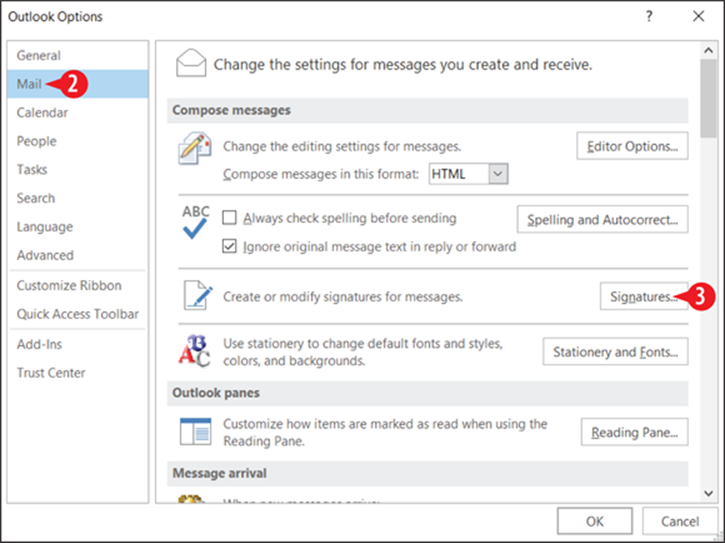Click the 'Use stationery to change default fonts' text
Viewport: 725px width, 543px height.
[x=363, y=352]
